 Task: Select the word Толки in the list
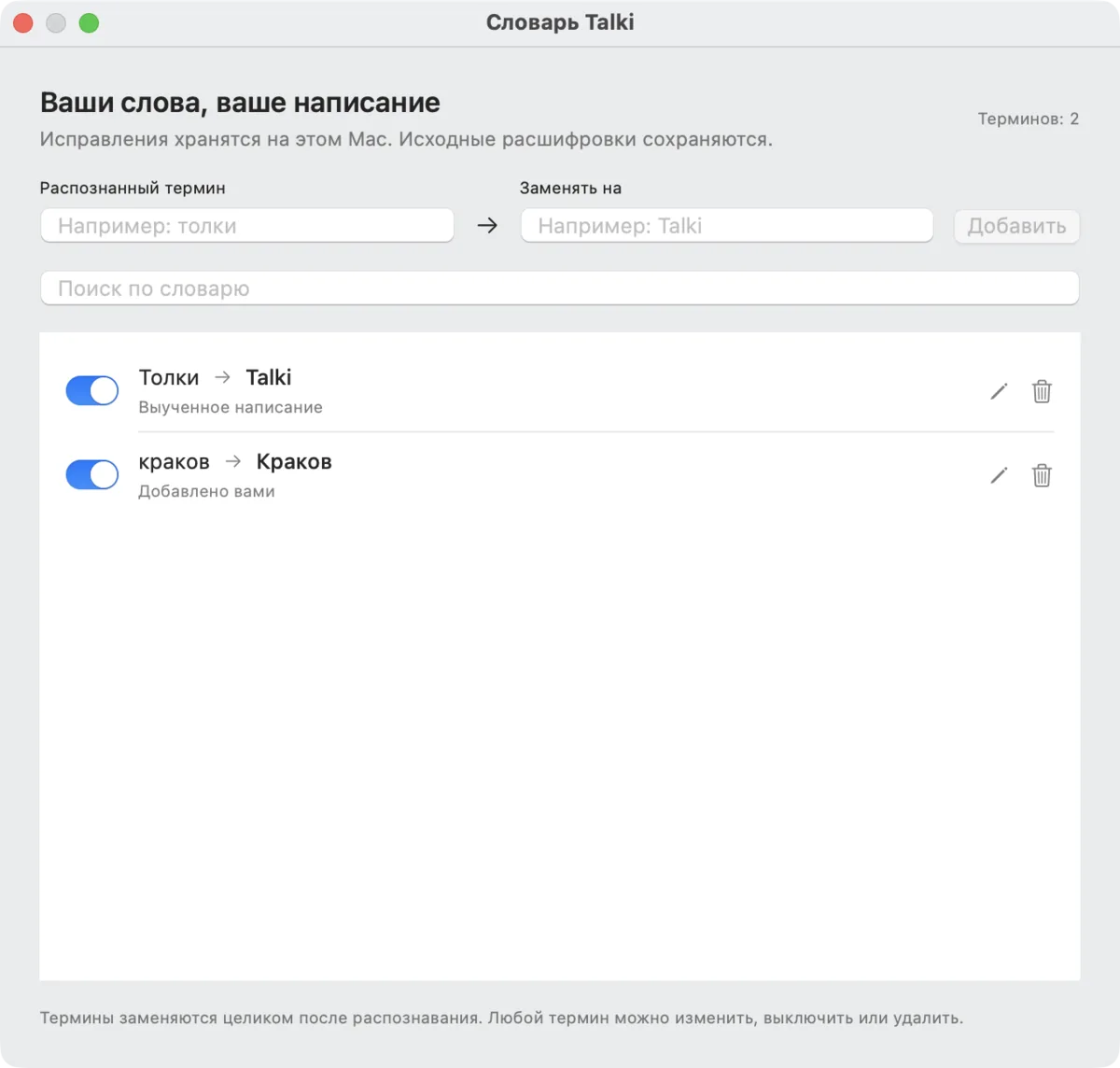click(169, 377)
